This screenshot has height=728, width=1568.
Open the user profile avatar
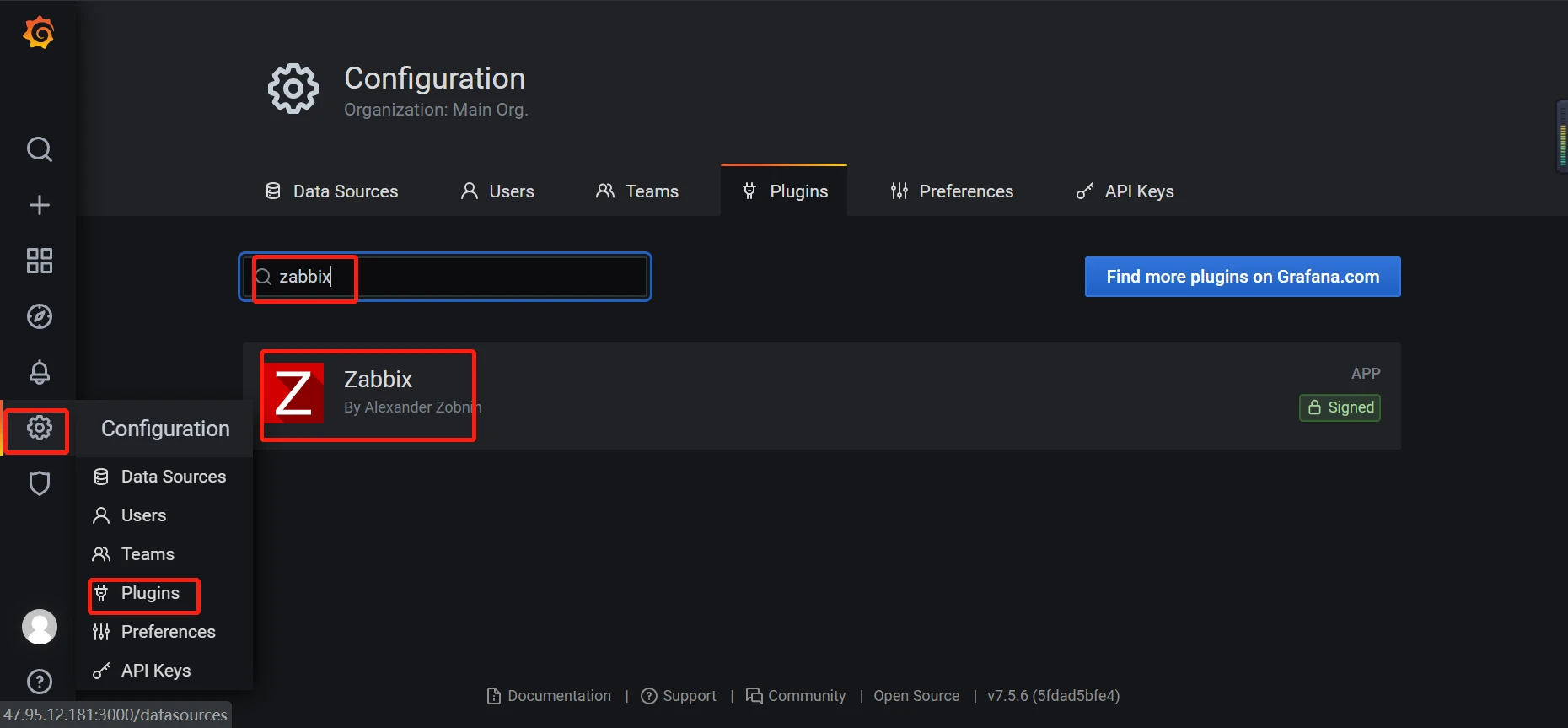pyautogui.click(x=40, y=627)
